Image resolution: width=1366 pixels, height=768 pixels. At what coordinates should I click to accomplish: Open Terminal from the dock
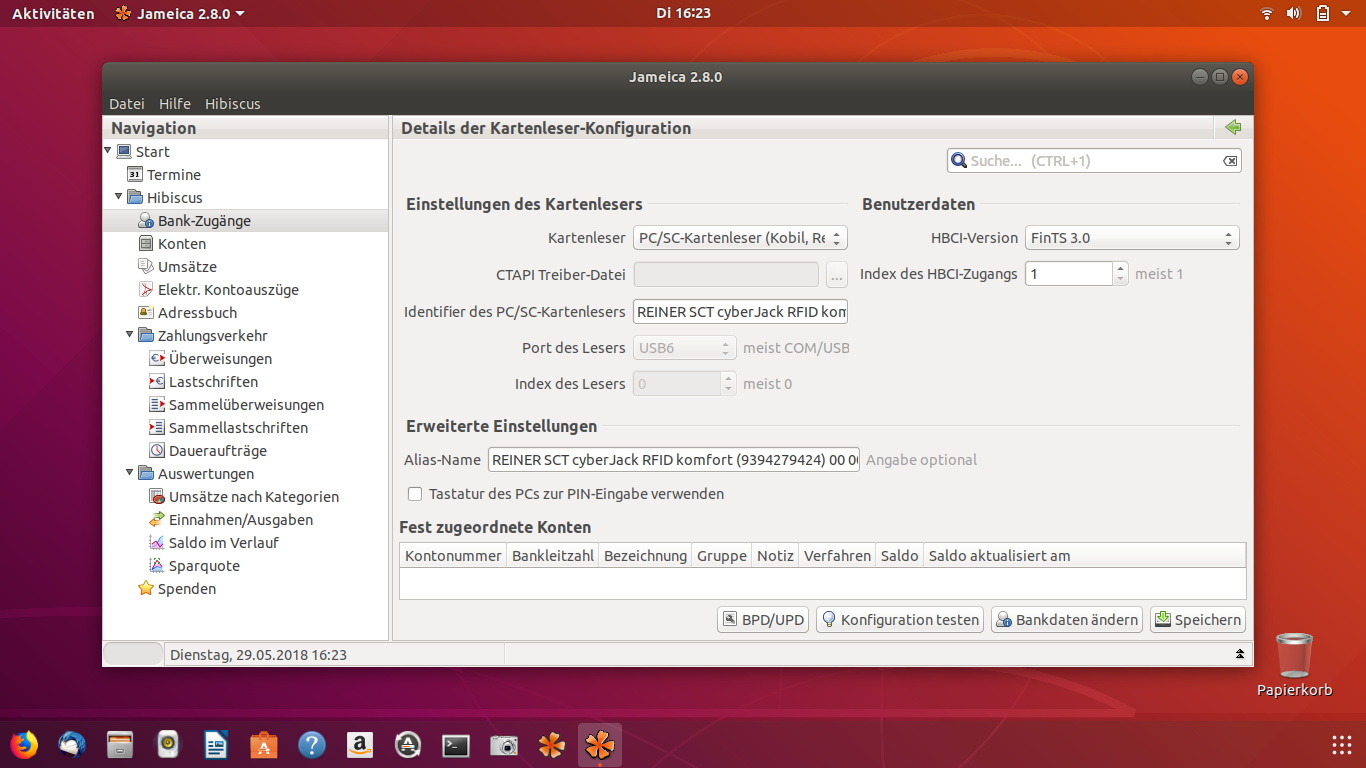pyautogui.click(x=456, y=745)
